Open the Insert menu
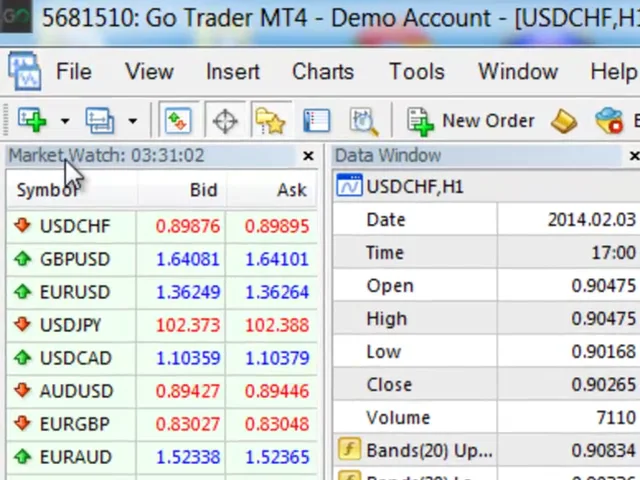The image size is (640, 480). [233, 72]
